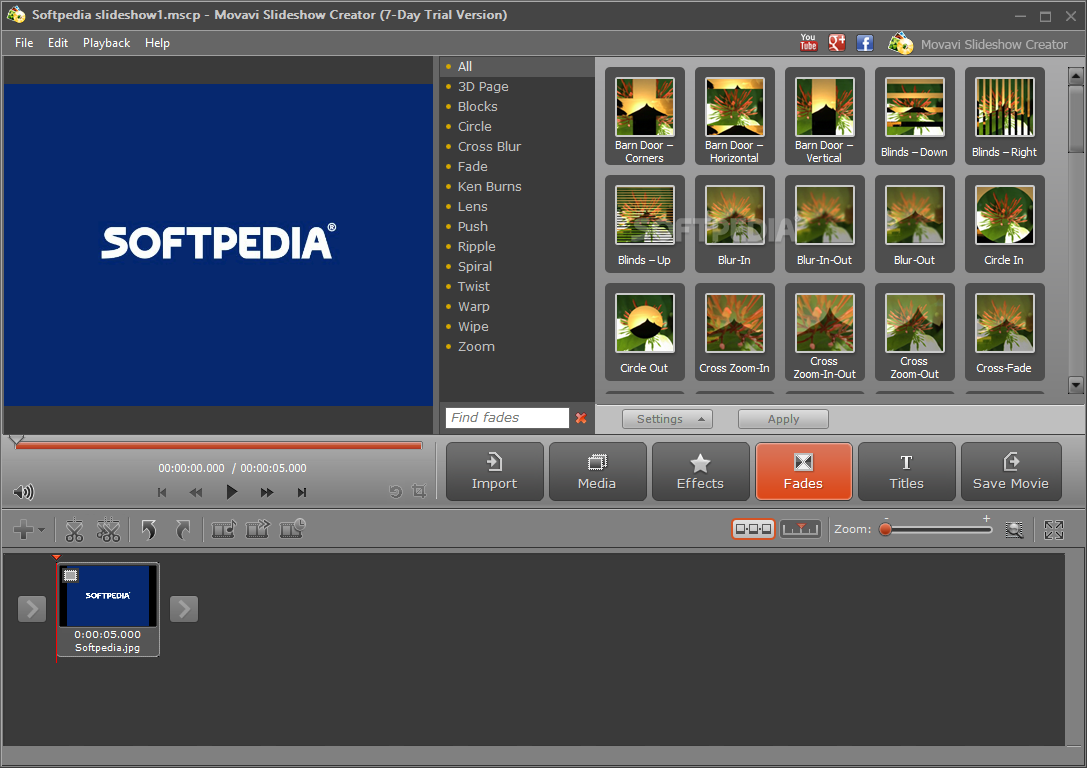Viewport: 1087px width, 768px height.
Task: Open the Playback menu
Action: click(x=106, y=43)
